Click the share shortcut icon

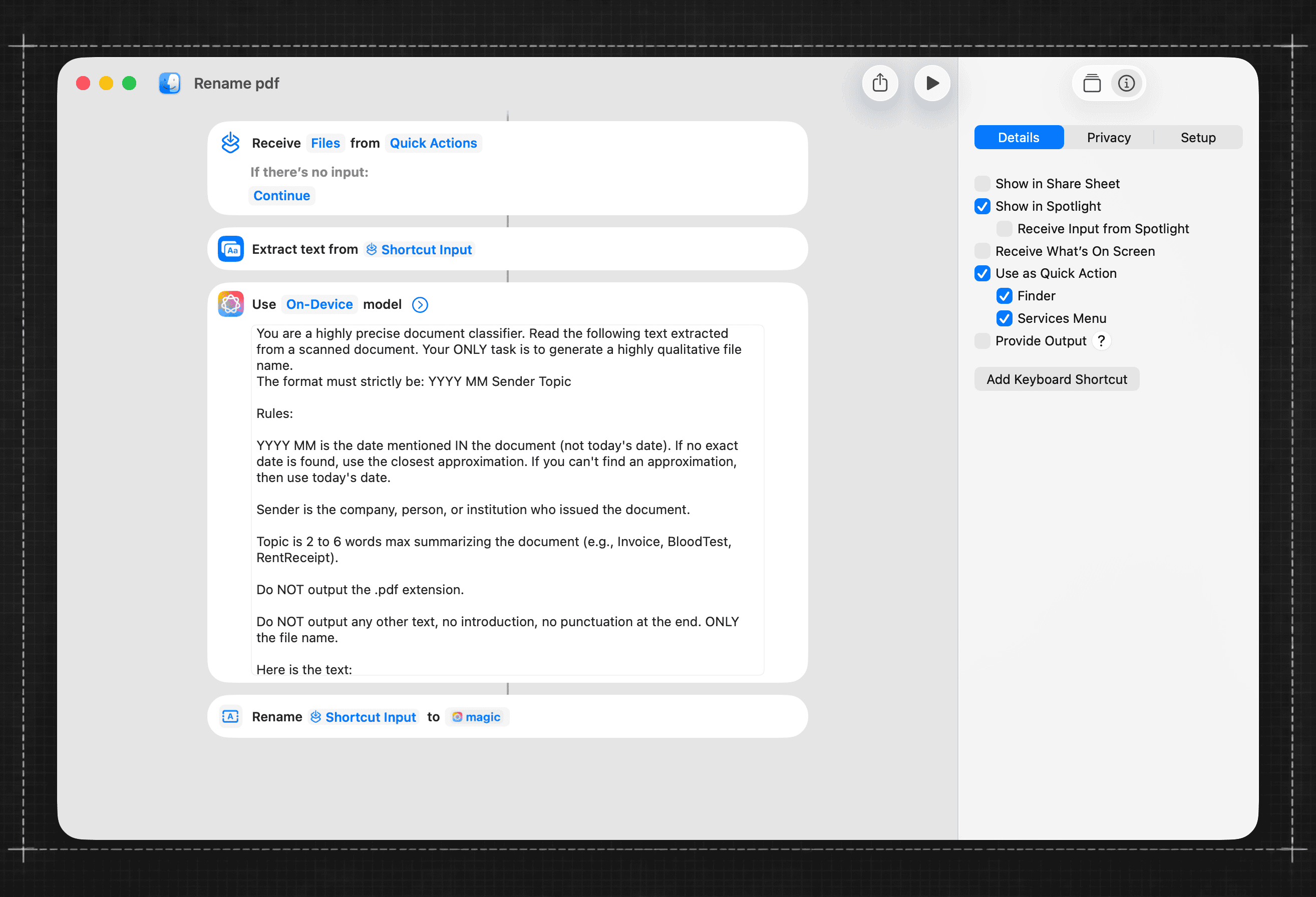[x=879, y=83]
